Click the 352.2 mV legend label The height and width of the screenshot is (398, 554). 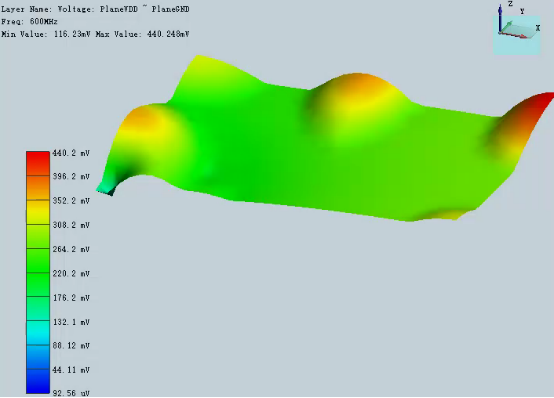click(x=71, y=201)
